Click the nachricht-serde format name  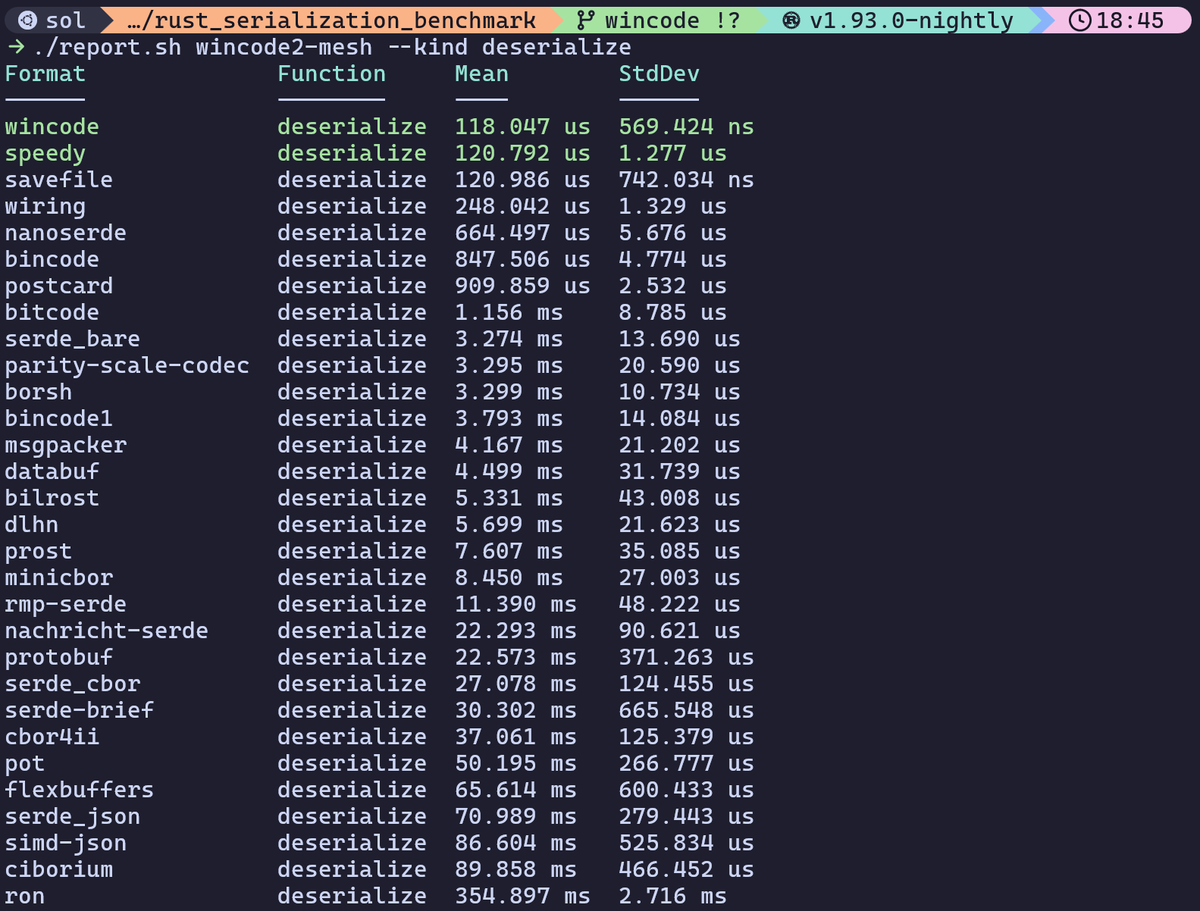pyautogui.click(x=107, y=630)
